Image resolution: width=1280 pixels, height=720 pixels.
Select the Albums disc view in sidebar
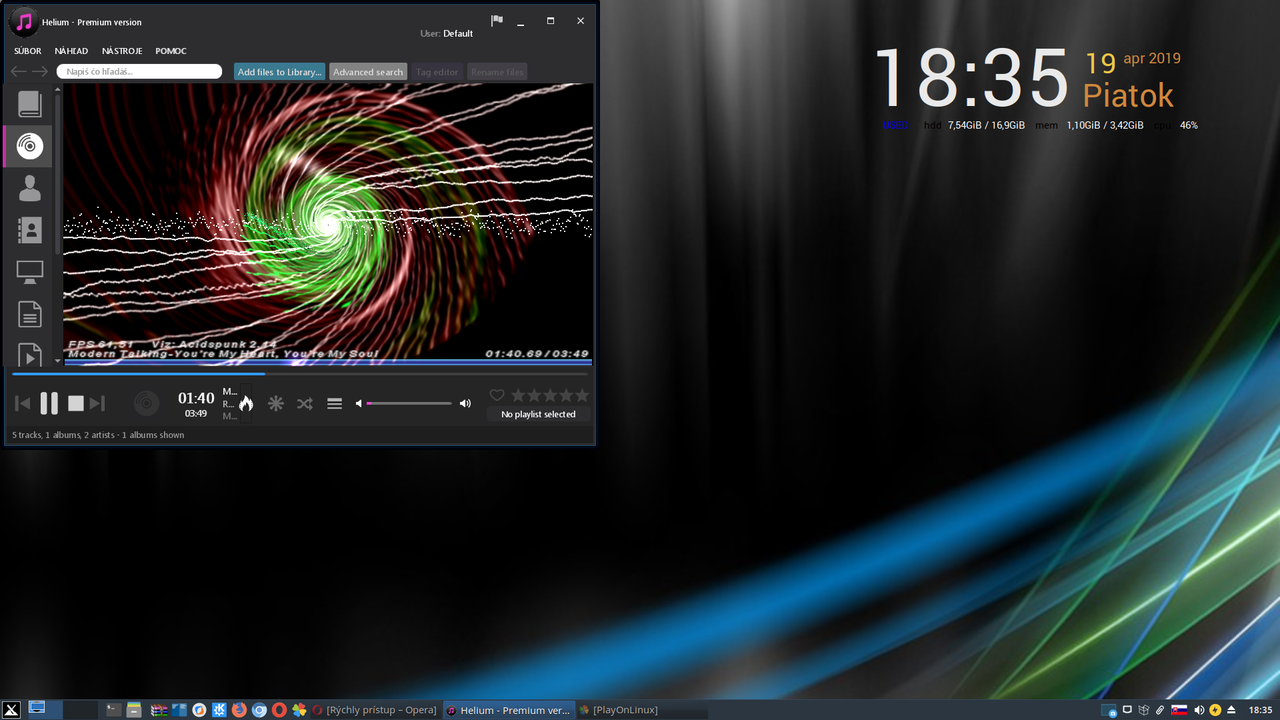pos(30,146)
